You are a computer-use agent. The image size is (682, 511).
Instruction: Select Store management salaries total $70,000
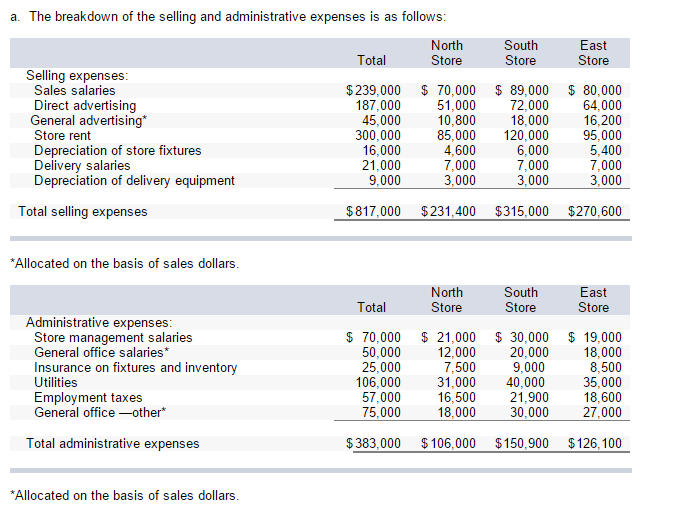tap(373, 337)
